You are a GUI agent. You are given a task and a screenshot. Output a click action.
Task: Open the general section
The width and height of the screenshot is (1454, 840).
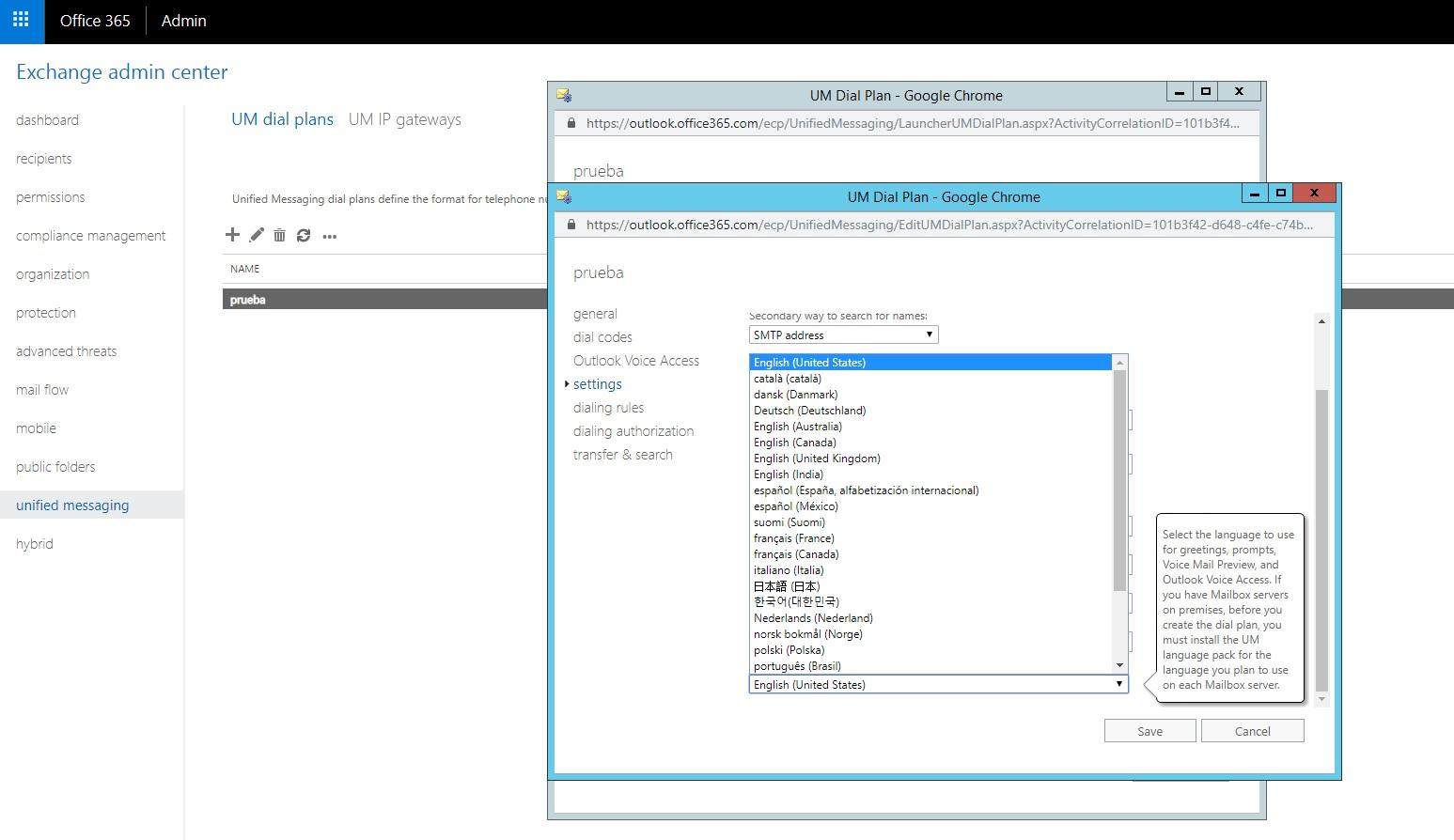[595, 314]
